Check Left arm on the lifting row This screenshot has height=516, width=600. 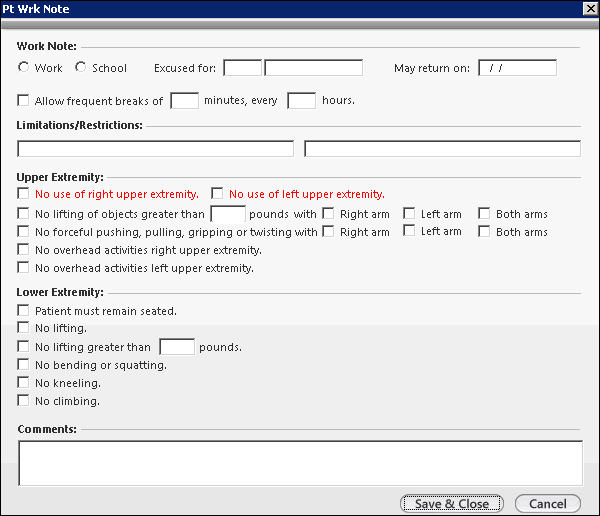[409, 213]
